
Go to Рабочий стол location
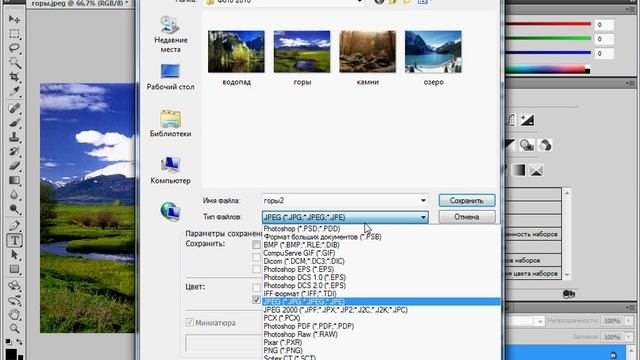(171, 77)
